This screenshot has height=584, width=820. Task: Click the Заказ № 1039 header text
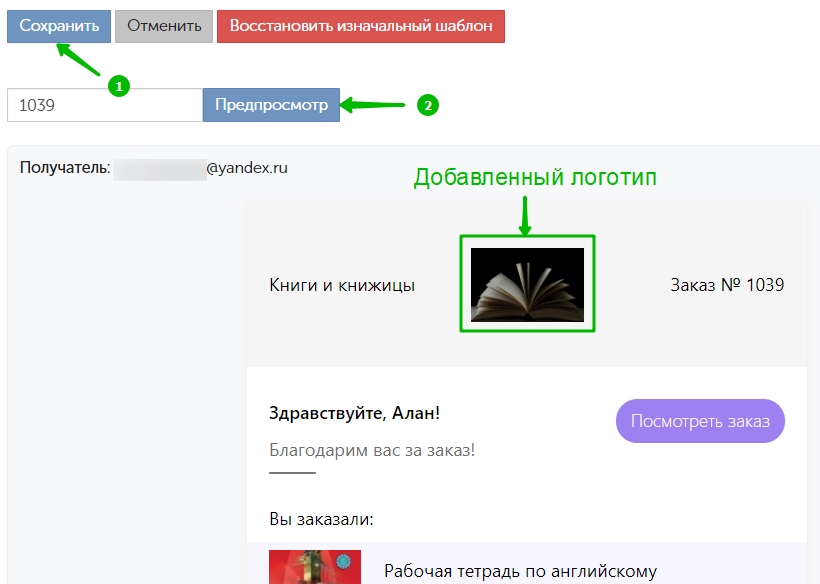[x=727, y=285]
